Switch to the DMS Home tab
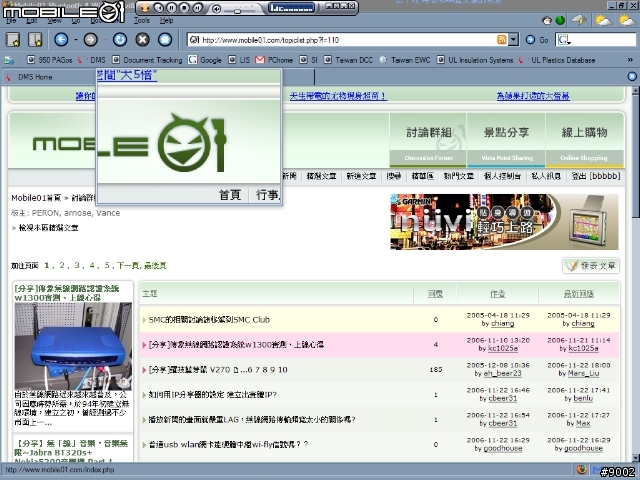Viewport: 640px width, 480px height. click(x=35, y=77)
